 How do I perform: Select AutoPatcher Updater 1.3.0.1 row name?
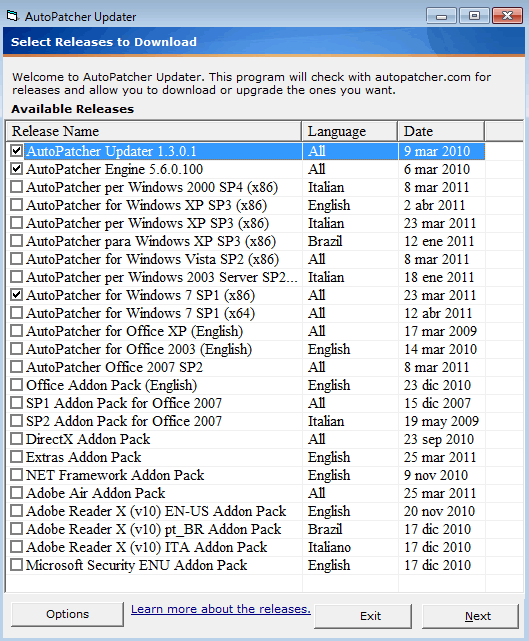click(111, 151)
